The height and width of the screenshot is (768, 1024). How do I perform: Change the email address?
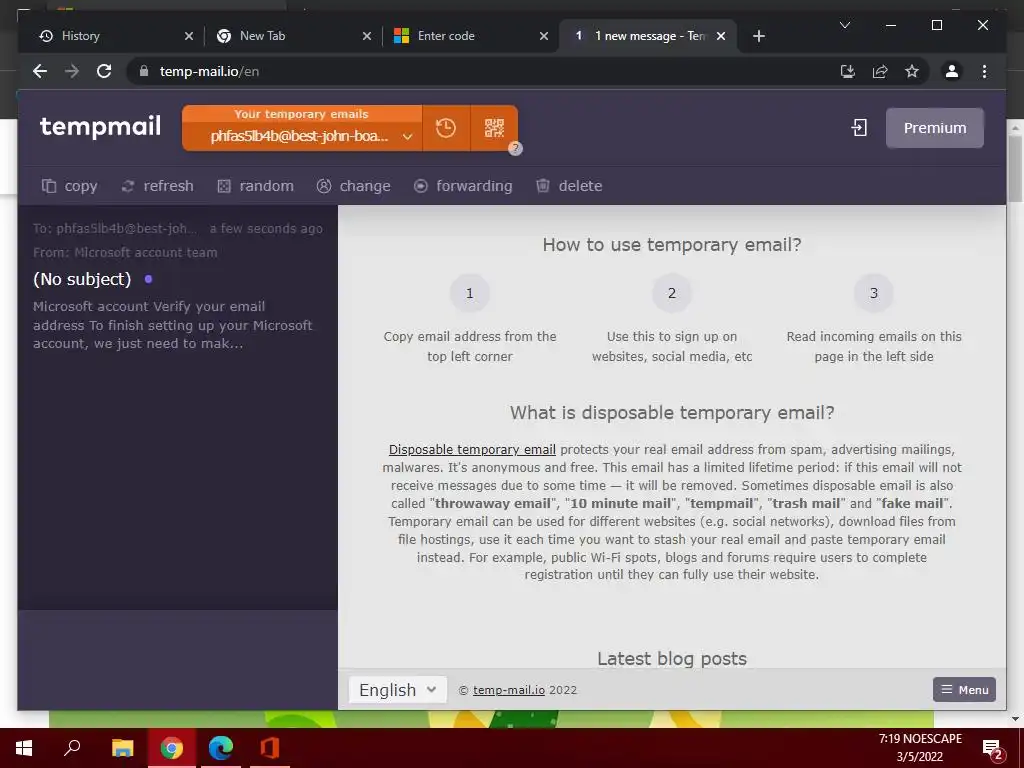[x=353, y=186]
